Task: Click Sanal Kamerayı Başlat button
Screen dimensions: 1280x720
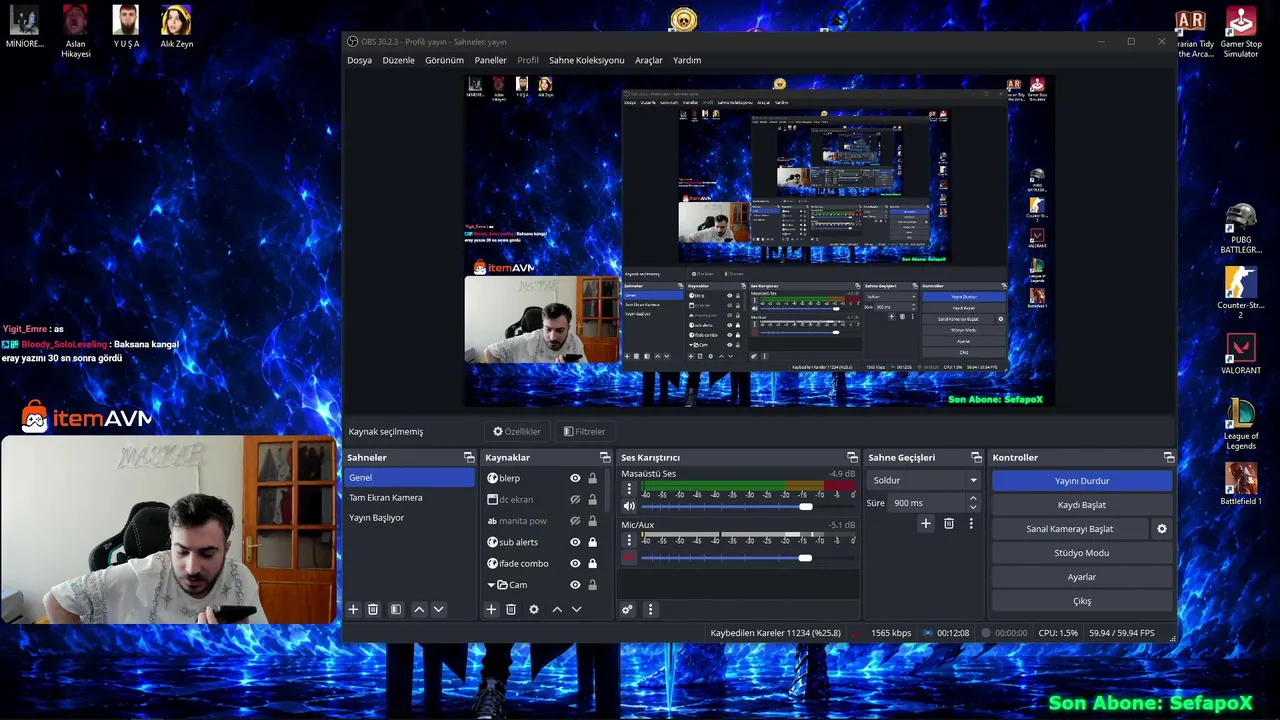Action: tap(1070, 529)
